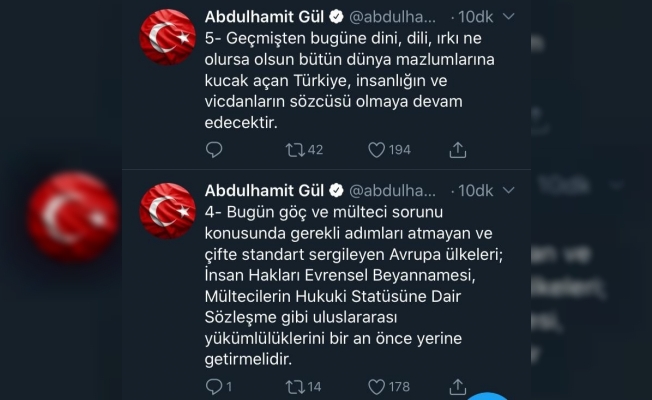This screenshot has width=652, height=400.
Task: Open the Turkish flag avatar on the second tweet
Action: 169,211
